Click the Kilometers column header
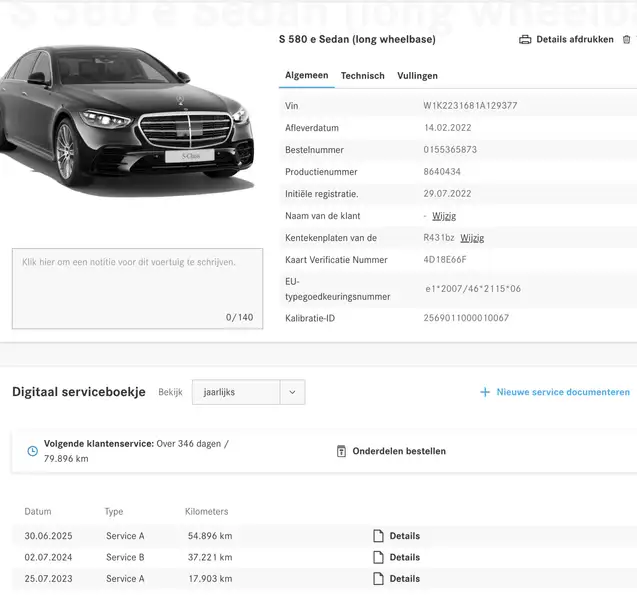 tap(206, 511)
